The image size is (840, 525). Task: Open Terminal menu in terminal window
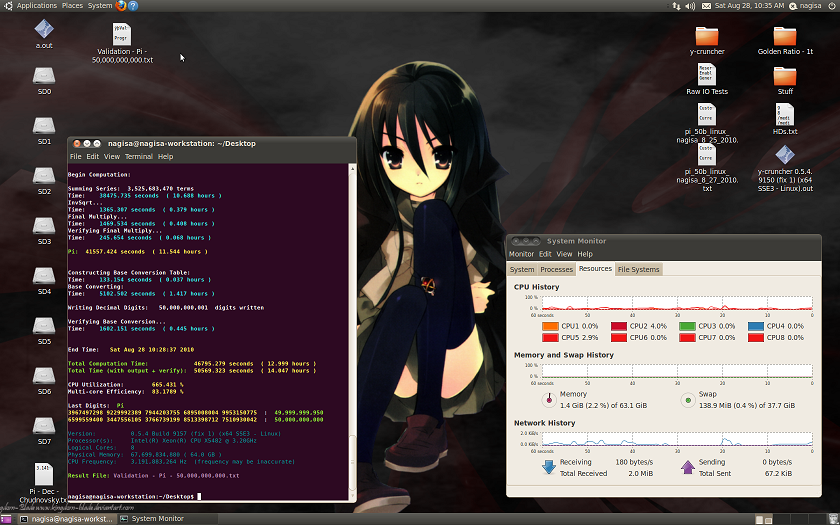(x=139, y=156)
